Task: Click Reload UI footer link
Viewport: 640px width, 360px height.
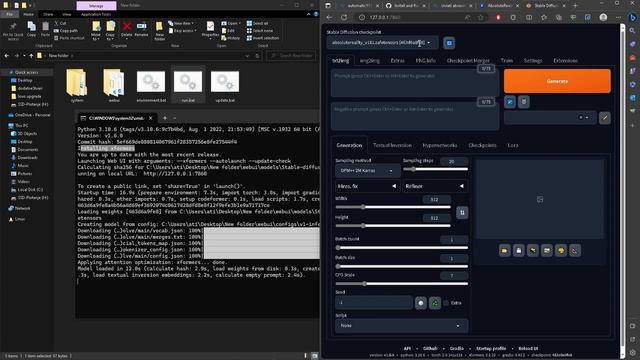Action: (528, 349)
